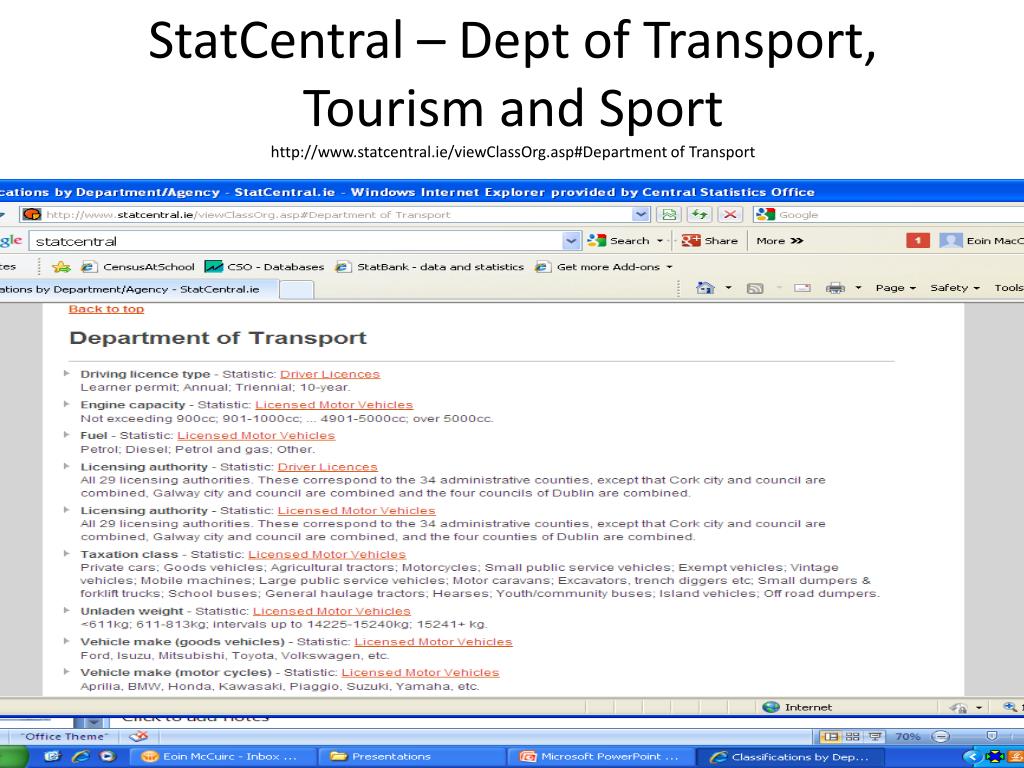The width and height of the screenshot is (1024, 768).
Task: Click the compatibility view icon beside address bar
Action: (669, 214)
